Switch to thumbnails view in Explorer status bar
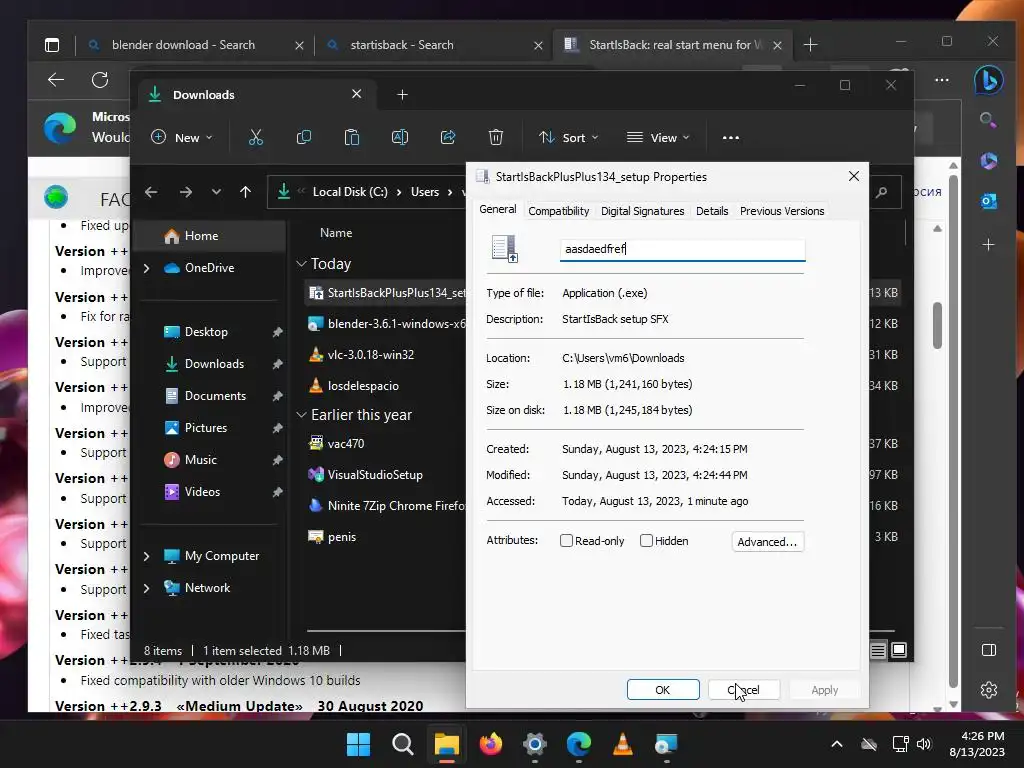This screenshot has width=1024, height=768. (x=899, y=650)
